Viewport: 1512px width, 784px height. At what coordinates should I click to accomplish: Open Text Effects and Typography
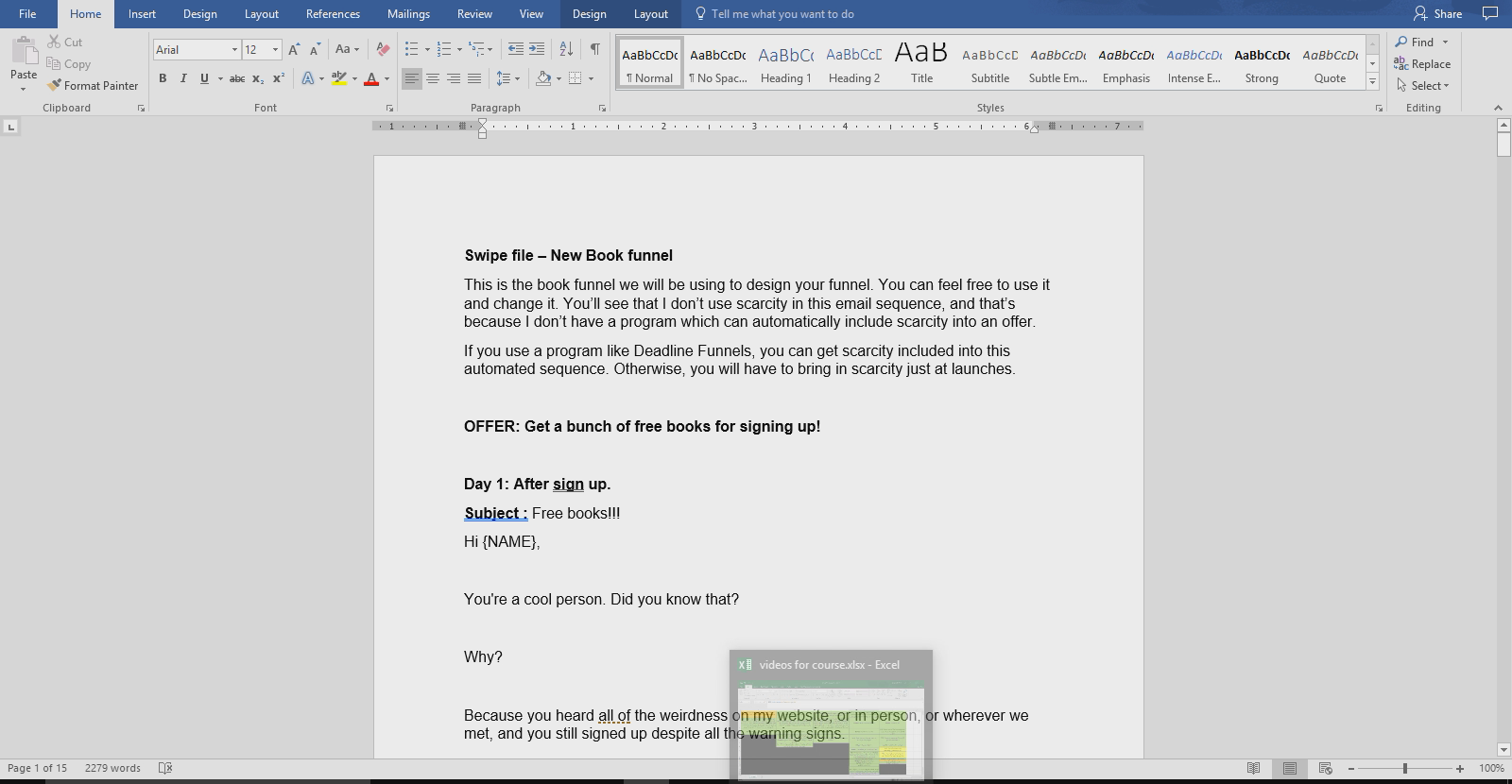[308, 78]
